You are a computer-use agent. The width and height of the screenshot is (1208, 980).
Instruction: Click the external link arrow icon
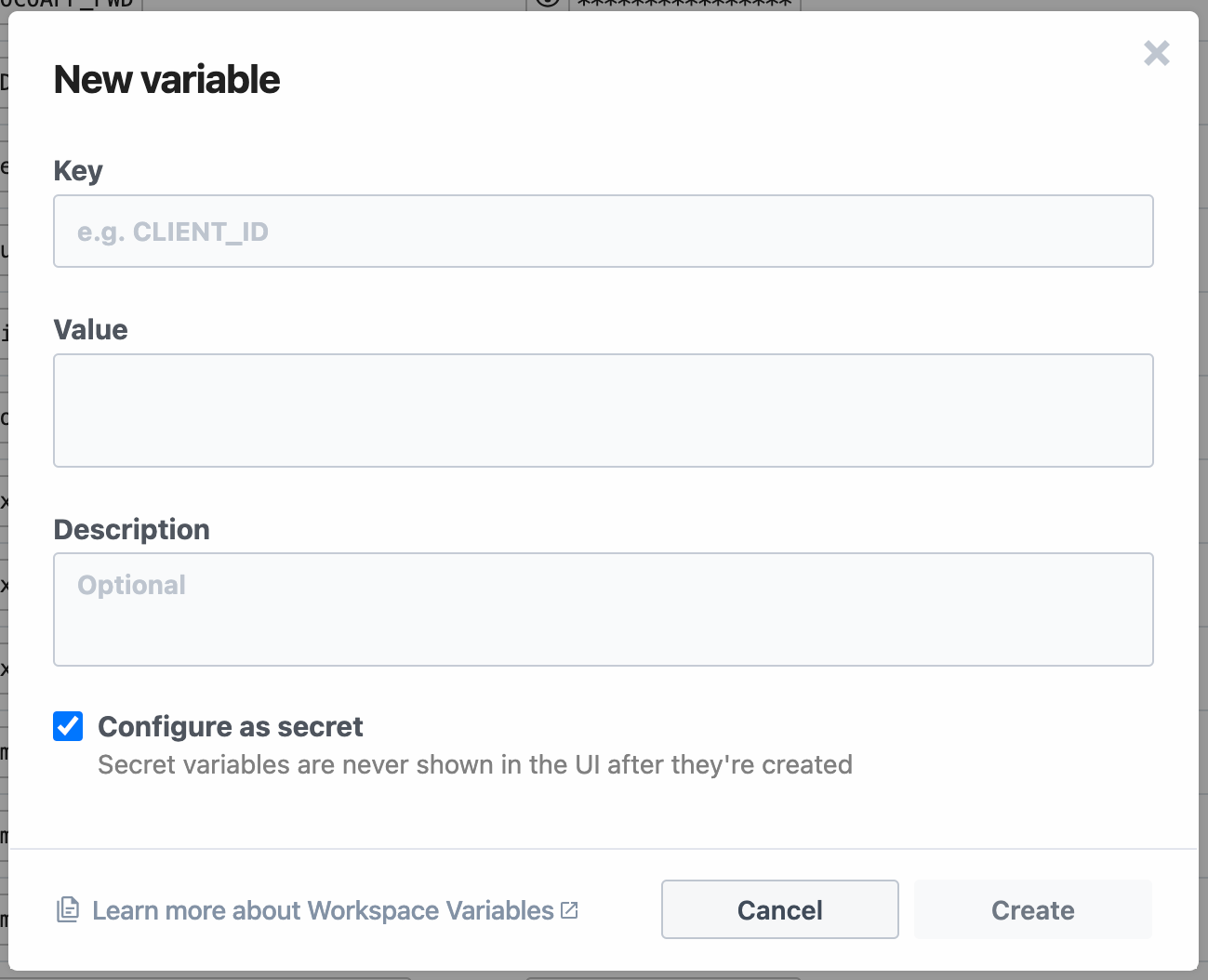pos(569,910)
